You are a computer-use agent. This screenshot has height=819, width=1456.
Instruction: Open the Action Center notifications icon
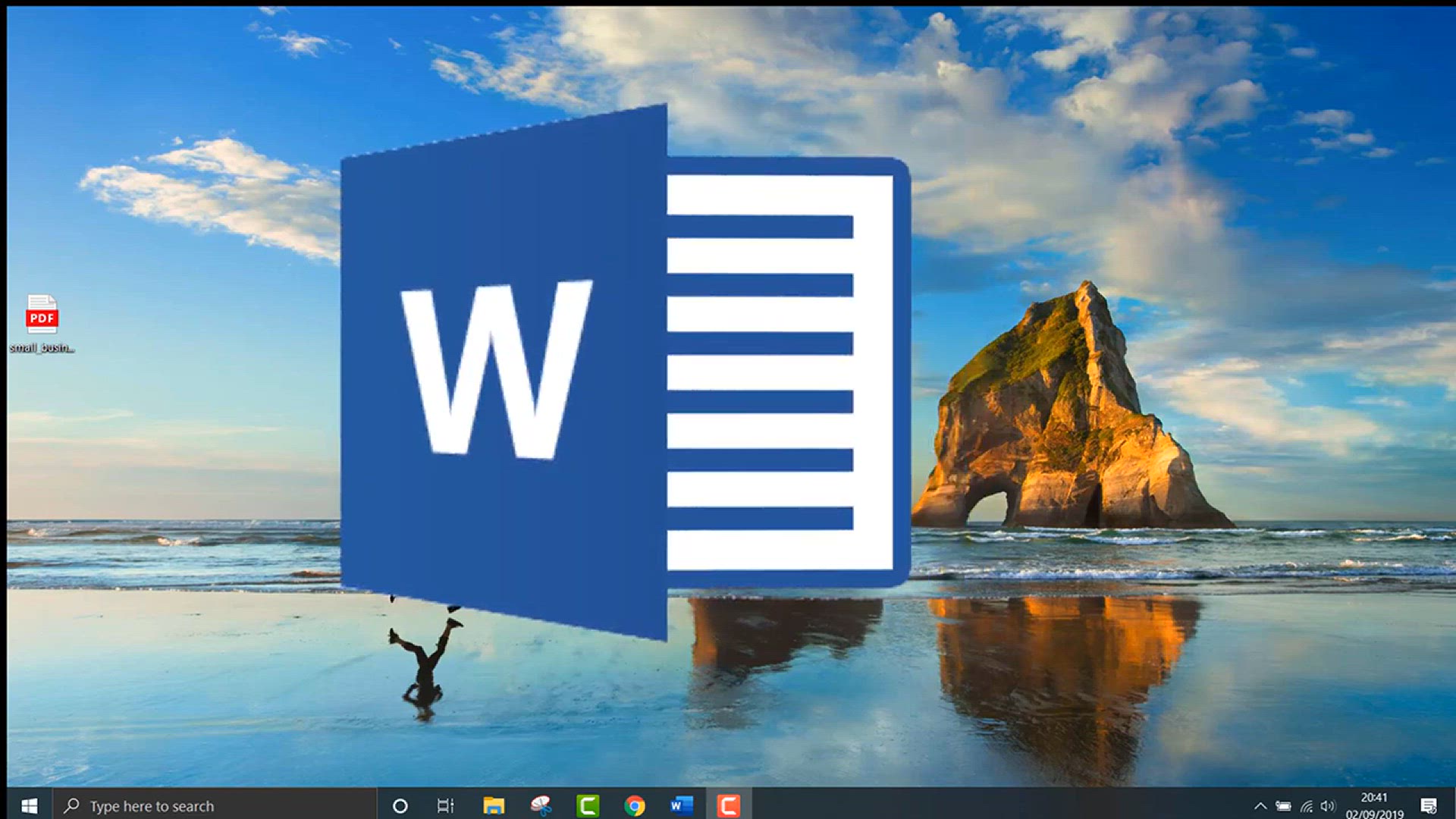(x=1429, y=806)
